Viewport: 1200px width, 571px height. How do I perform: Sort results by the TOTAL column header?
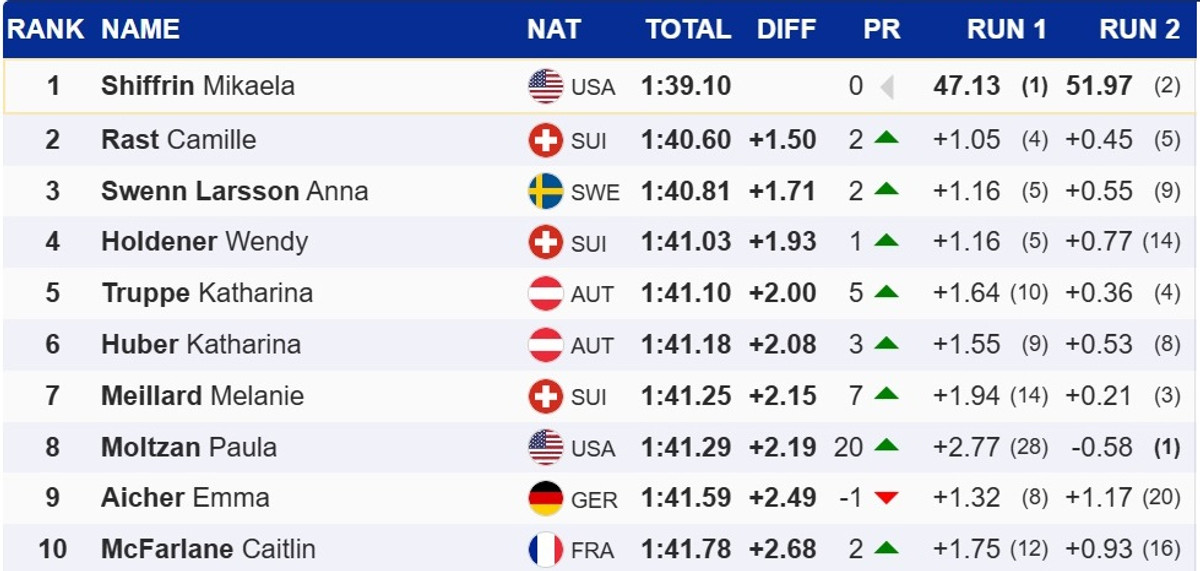pyautogui.click(x=688, y=29)
